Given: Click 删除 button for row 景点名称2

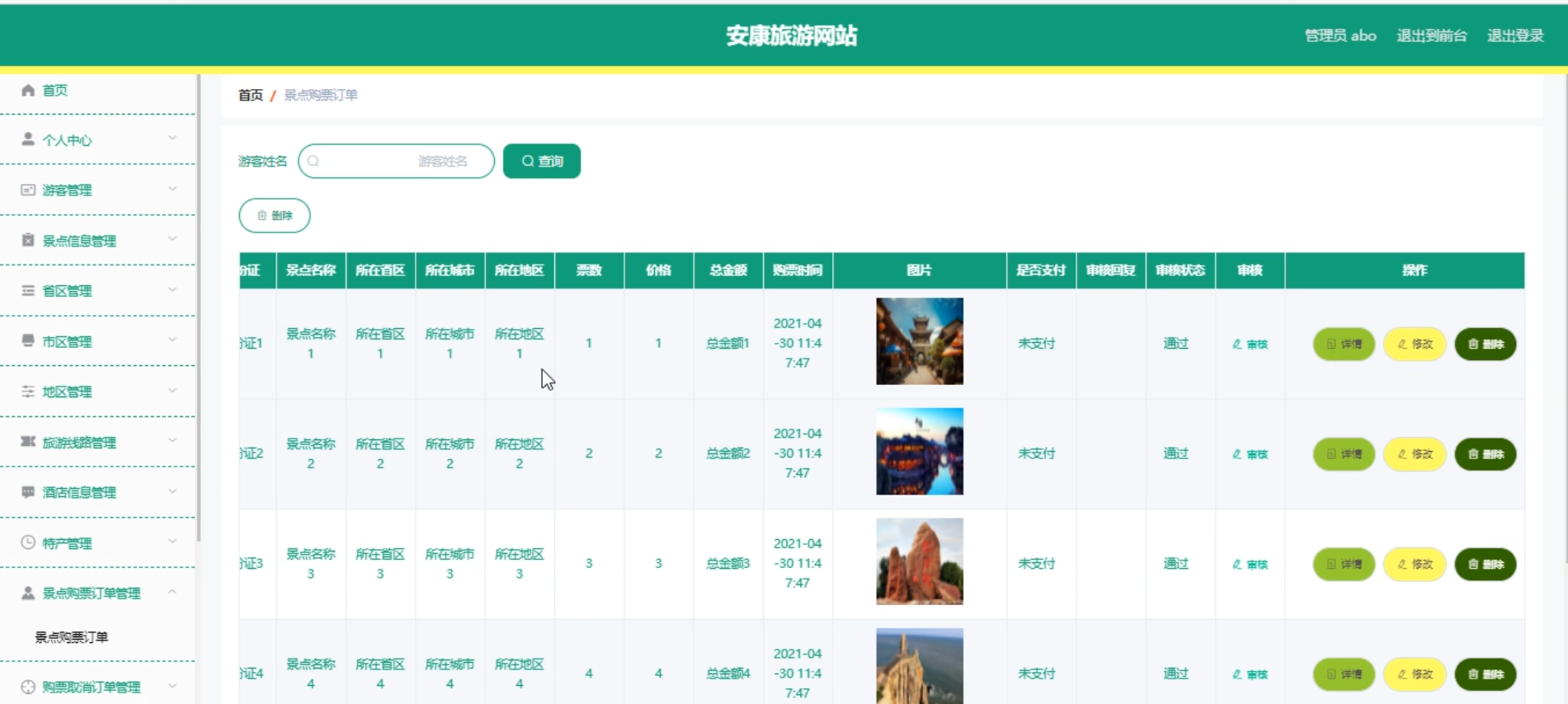Looking at the screenshot, I should tap(1486, 454).
